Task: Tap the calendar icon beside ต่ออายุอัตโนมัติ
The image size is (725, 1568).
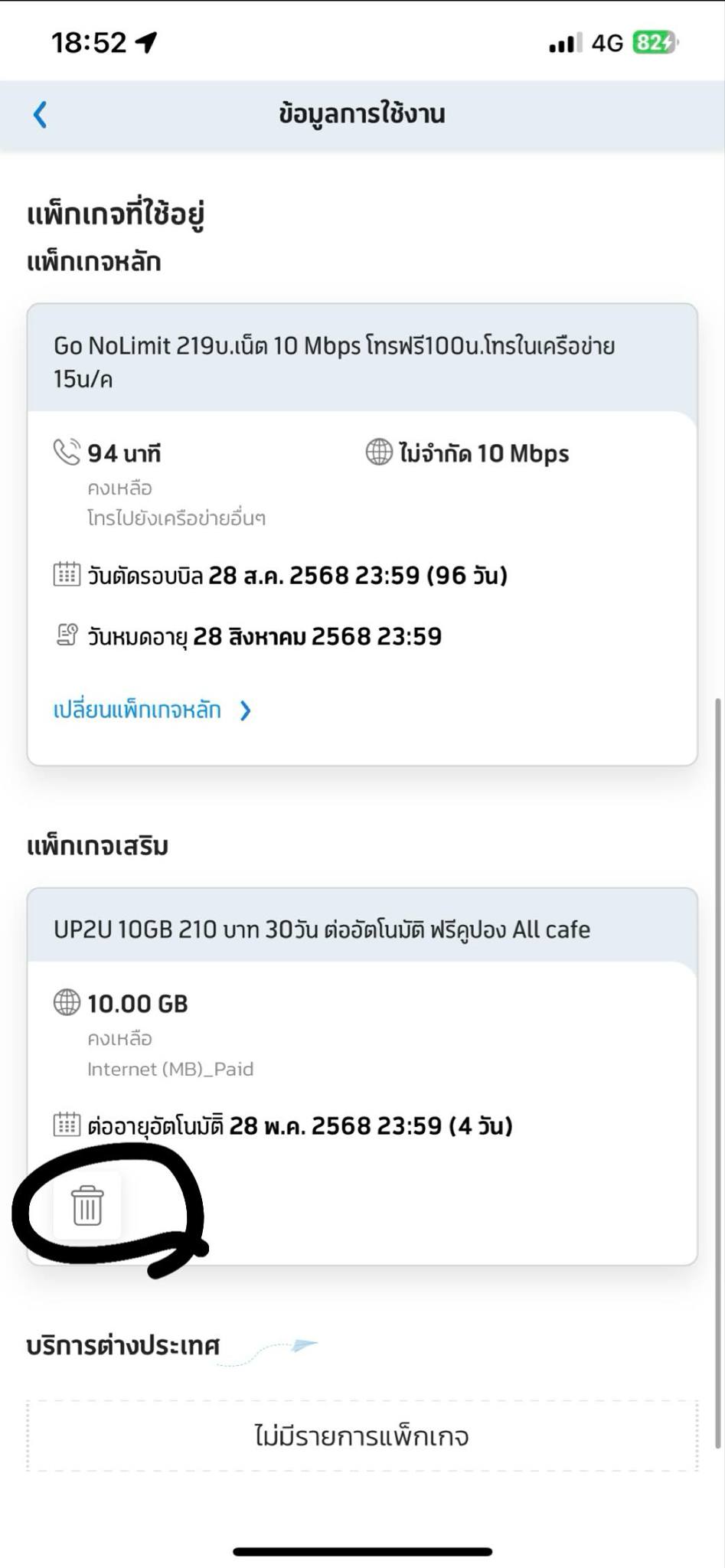Action: [67, 1125]
